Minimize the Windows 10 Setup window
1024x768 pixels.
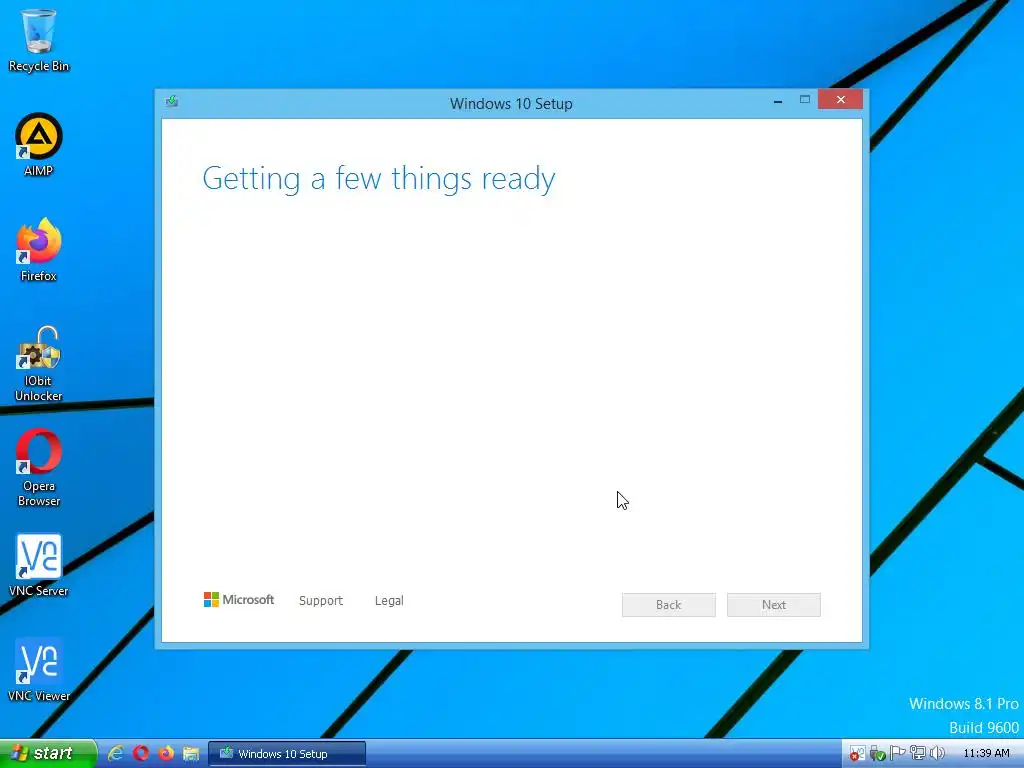point(778,101)
